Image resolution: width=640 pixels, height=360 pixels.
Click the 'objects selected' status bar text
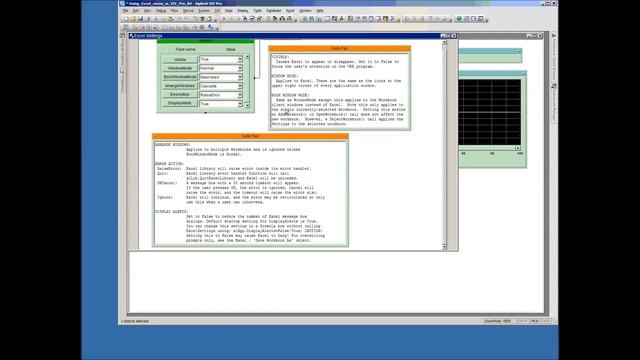(x=135, y=321)
